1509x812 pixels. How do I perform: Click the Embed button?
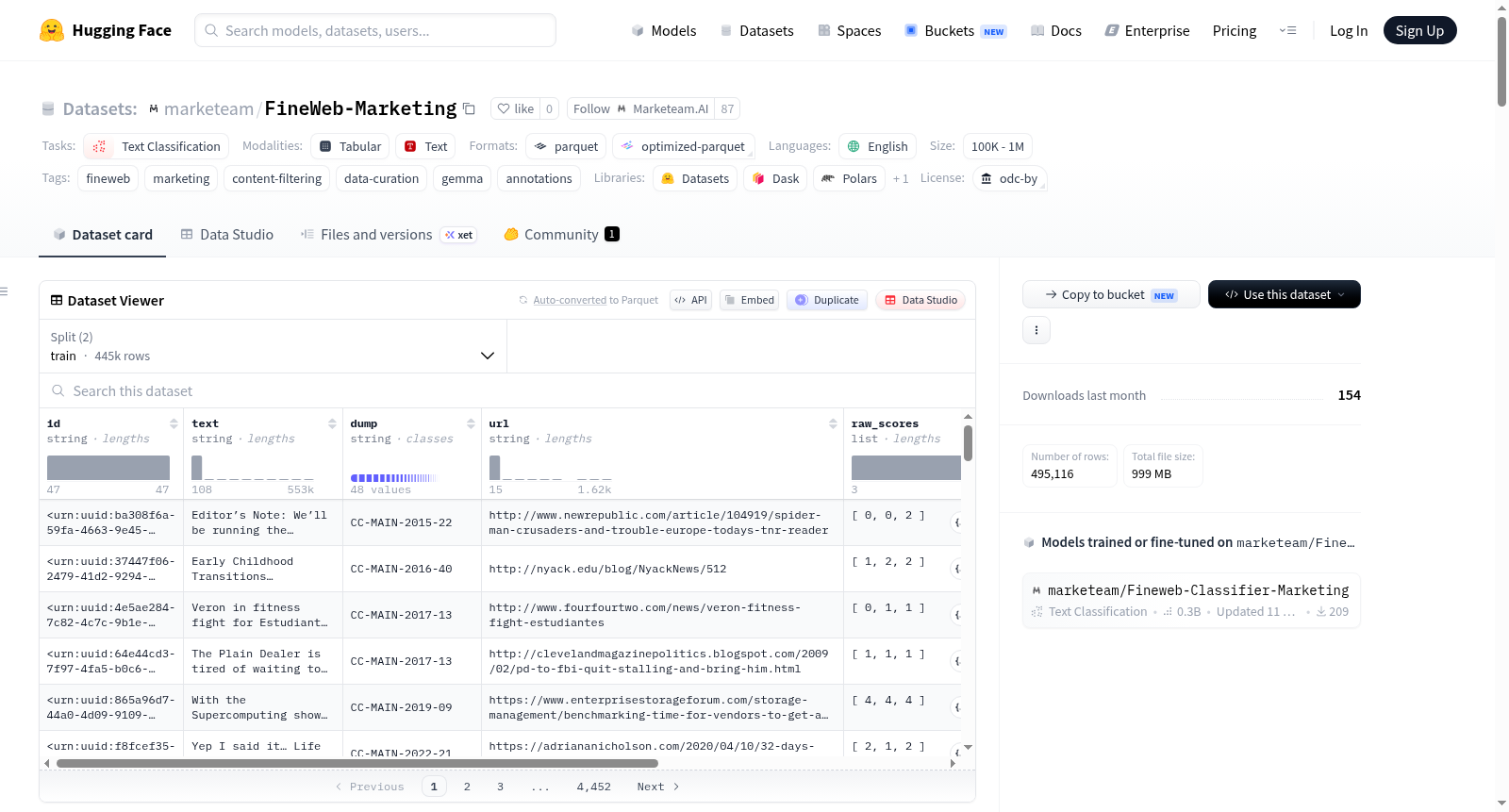(749, 300)
